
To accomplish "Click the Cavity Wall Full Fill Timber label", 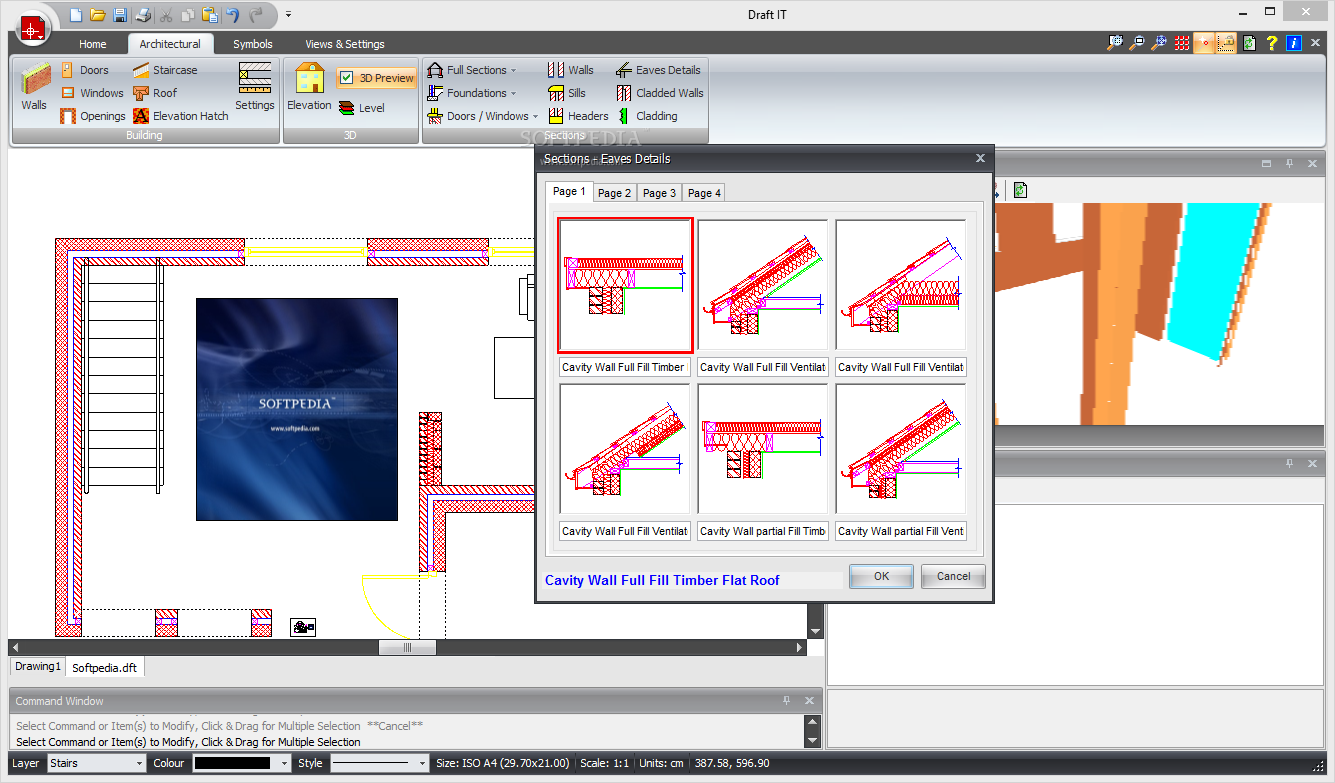I will [x=624, y=367].
